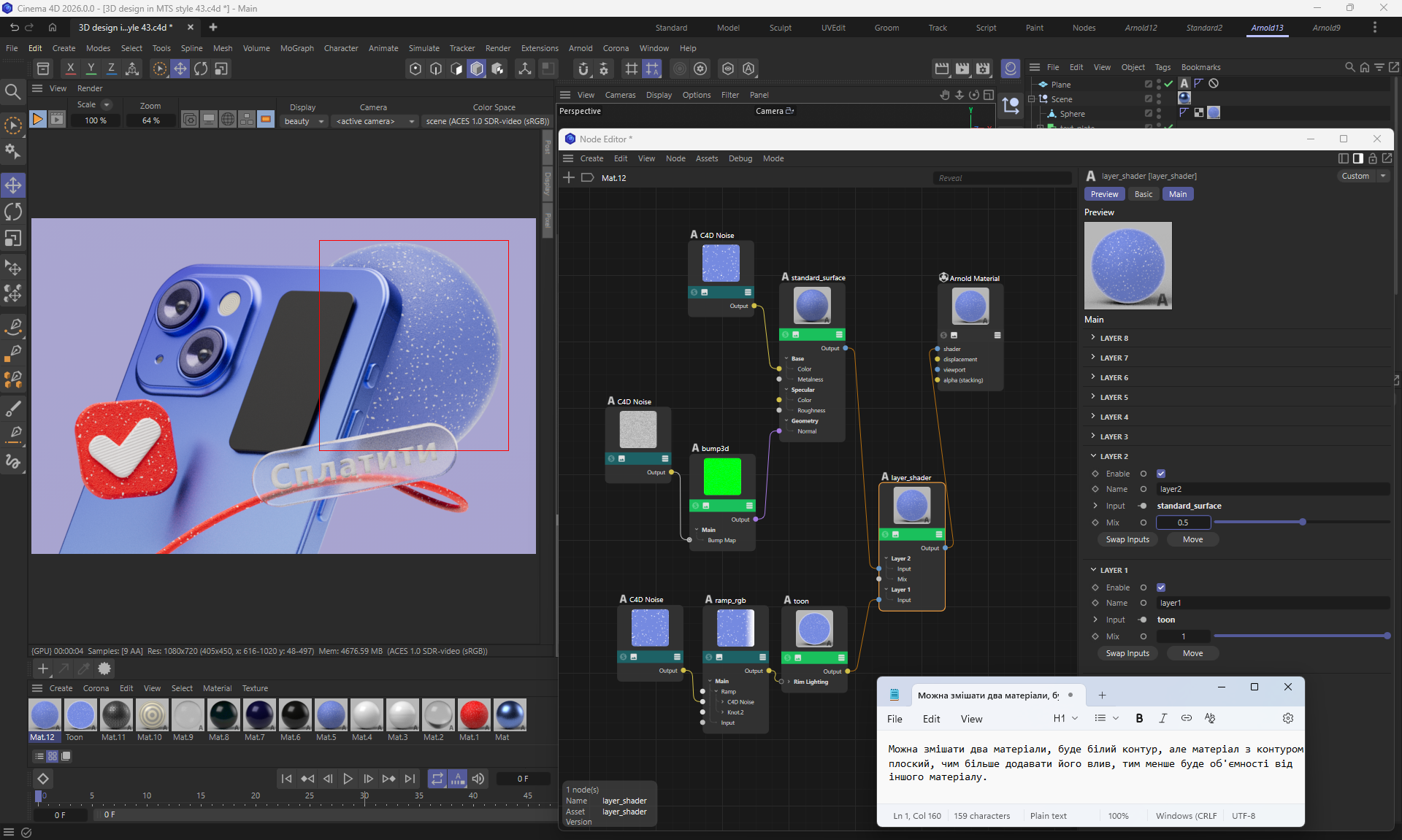
Task: Toggle timeline loop playback button
Action: tap(437, 779)
